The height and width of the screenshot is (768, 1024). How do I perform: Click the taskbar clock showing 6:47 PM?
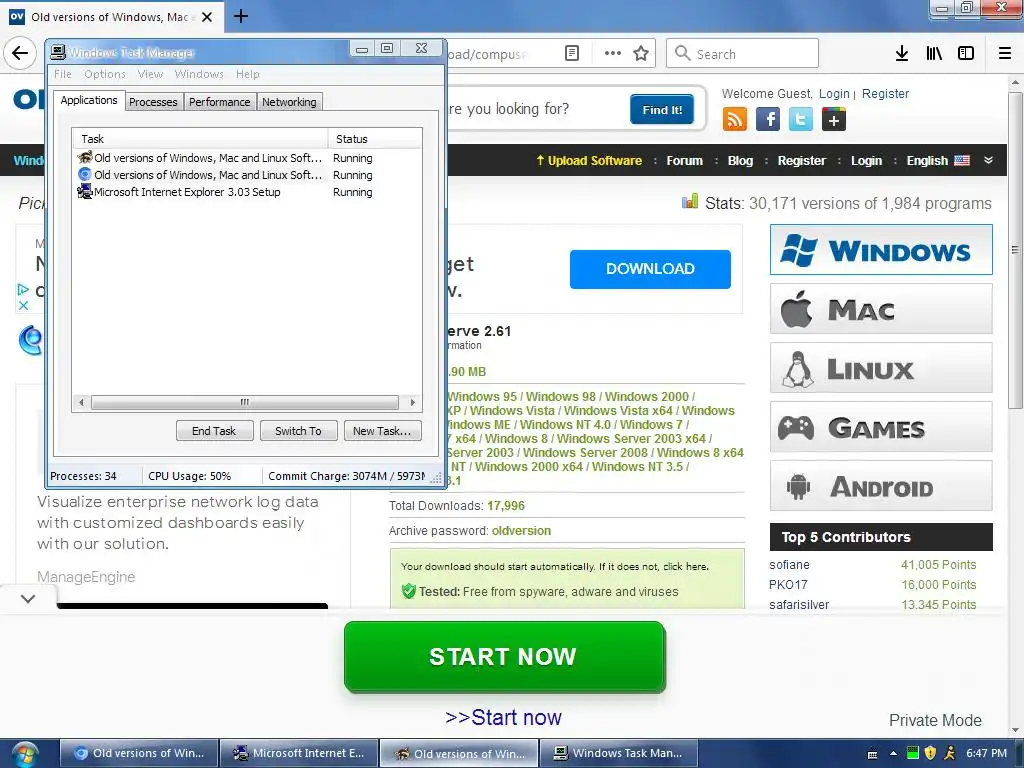tap(986, 753)
